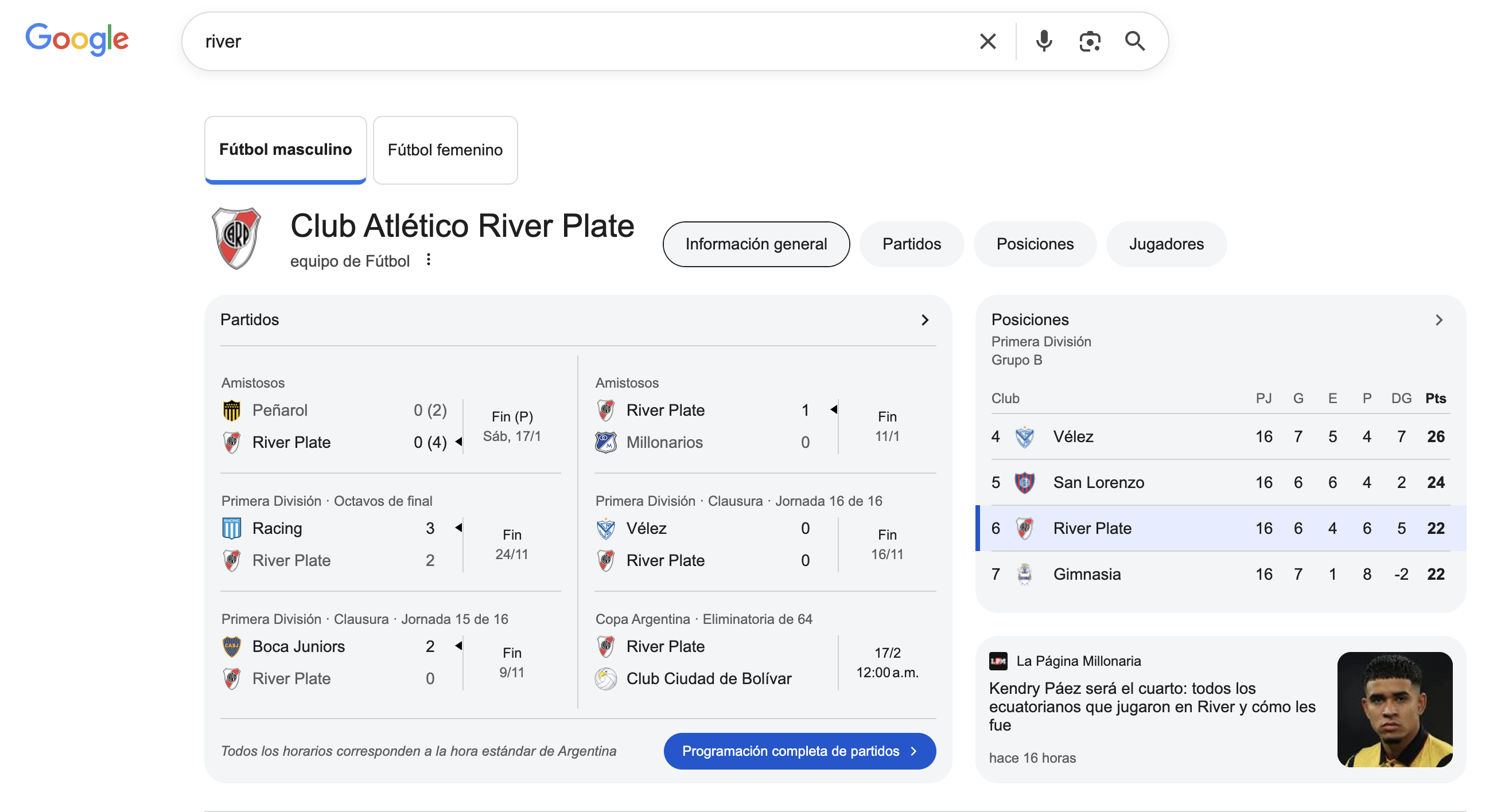Select the Jugadores chip

pyautogui.click(x=1165, y=244)
